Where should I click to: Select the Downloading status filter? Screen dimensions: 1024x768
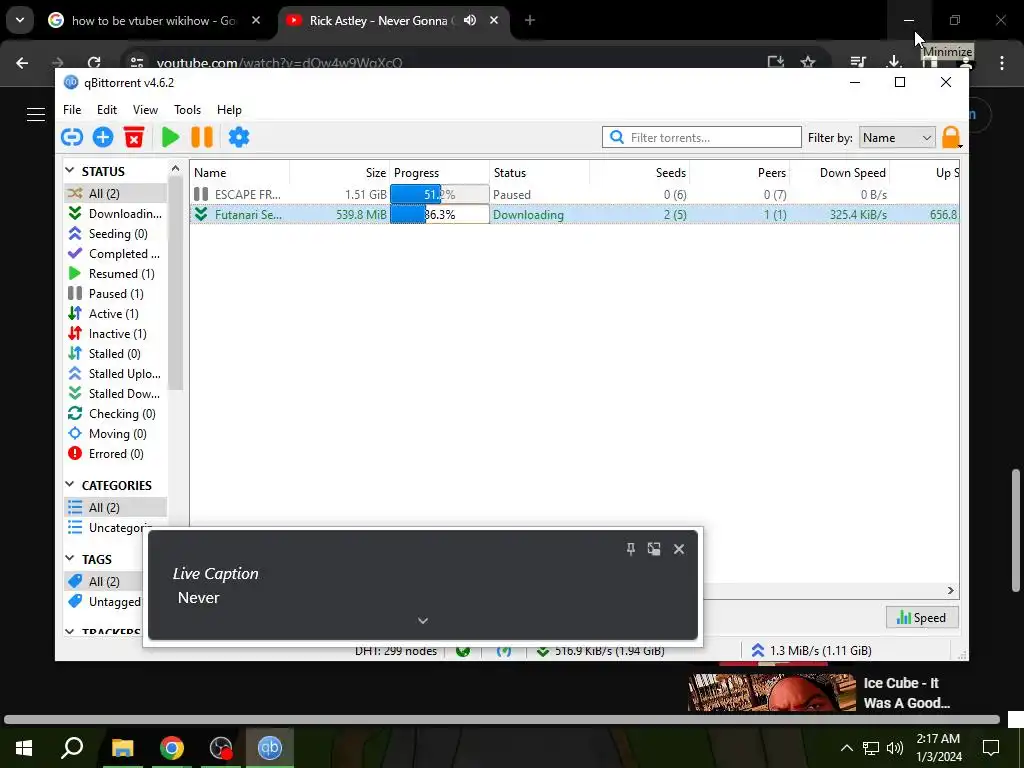(115, 214)
